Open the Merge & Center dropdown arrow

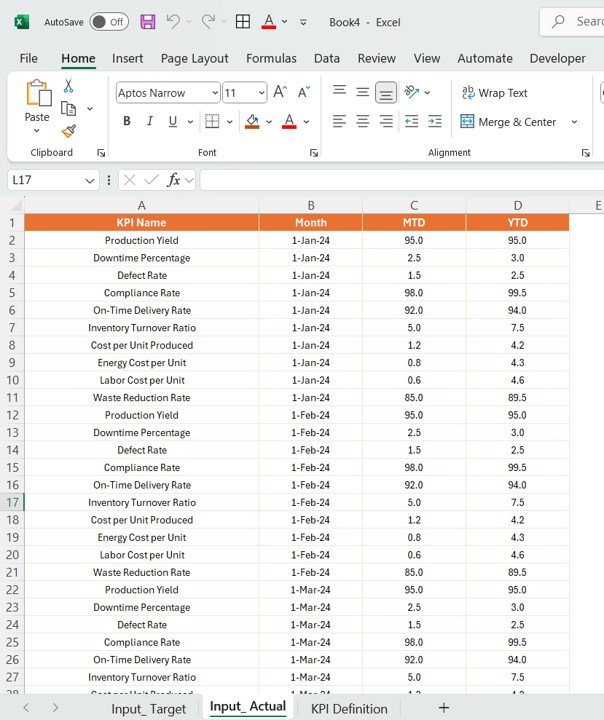coord(574,122)
